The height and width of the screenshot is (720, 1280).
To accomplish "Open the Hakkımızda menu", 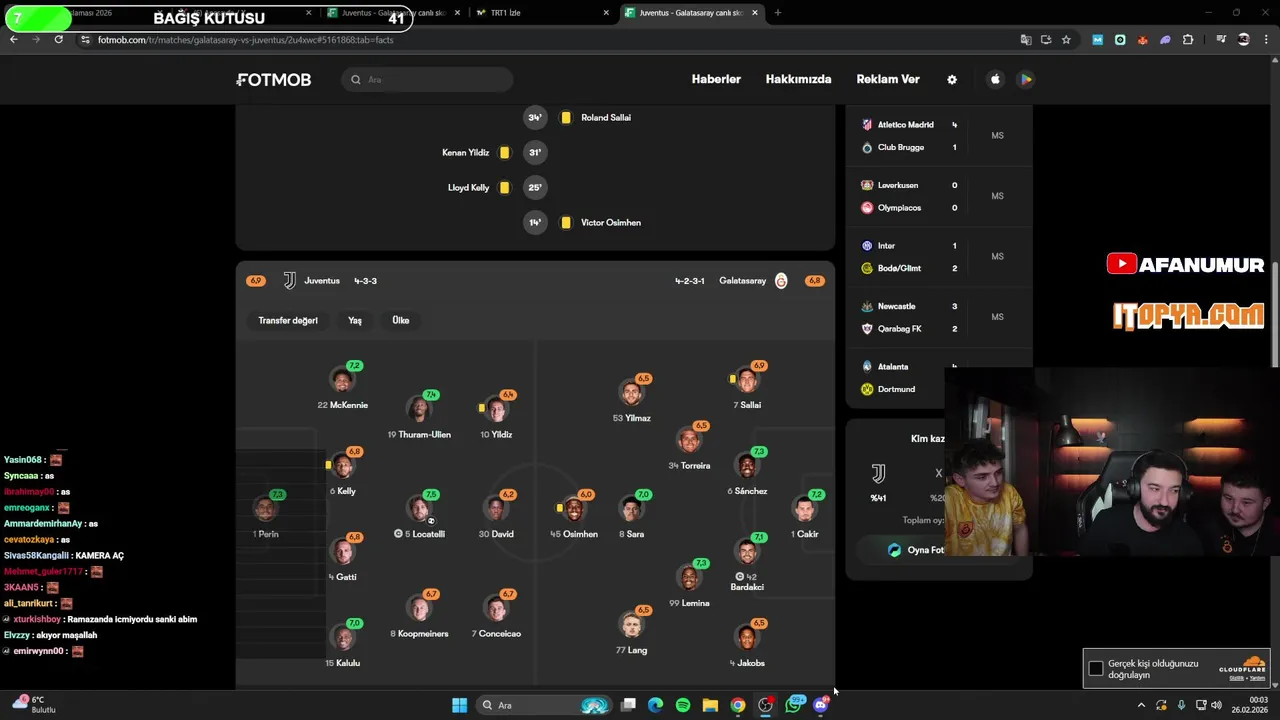I will (798, 80).
